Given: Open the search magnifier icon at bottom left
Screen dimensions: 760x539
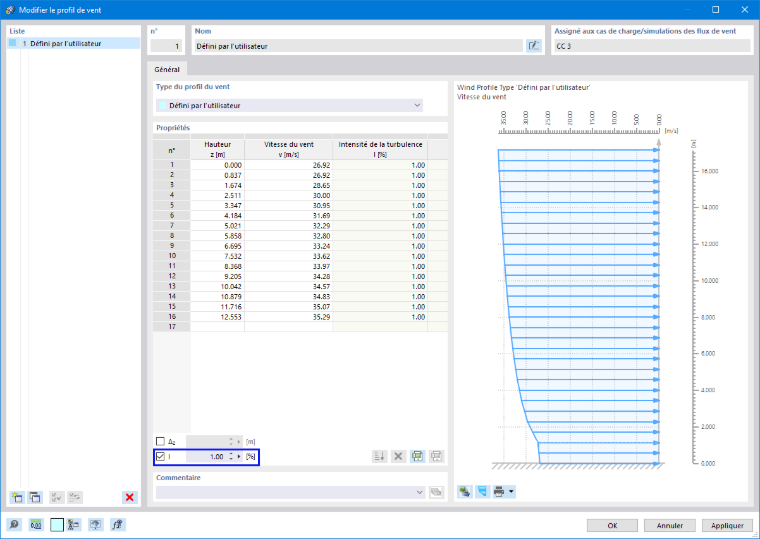Looking at the screenshot, I should [x=14, y=524].
